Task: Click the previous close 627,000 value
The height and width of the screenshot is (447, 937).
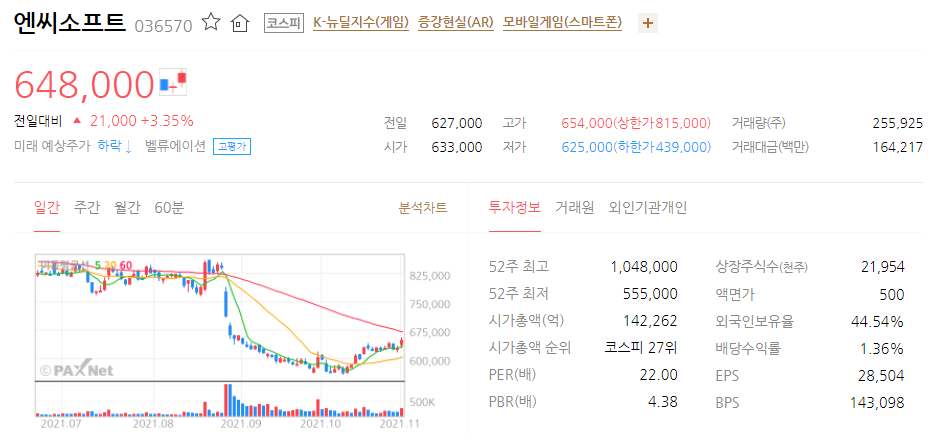Action: coord(457,123)
